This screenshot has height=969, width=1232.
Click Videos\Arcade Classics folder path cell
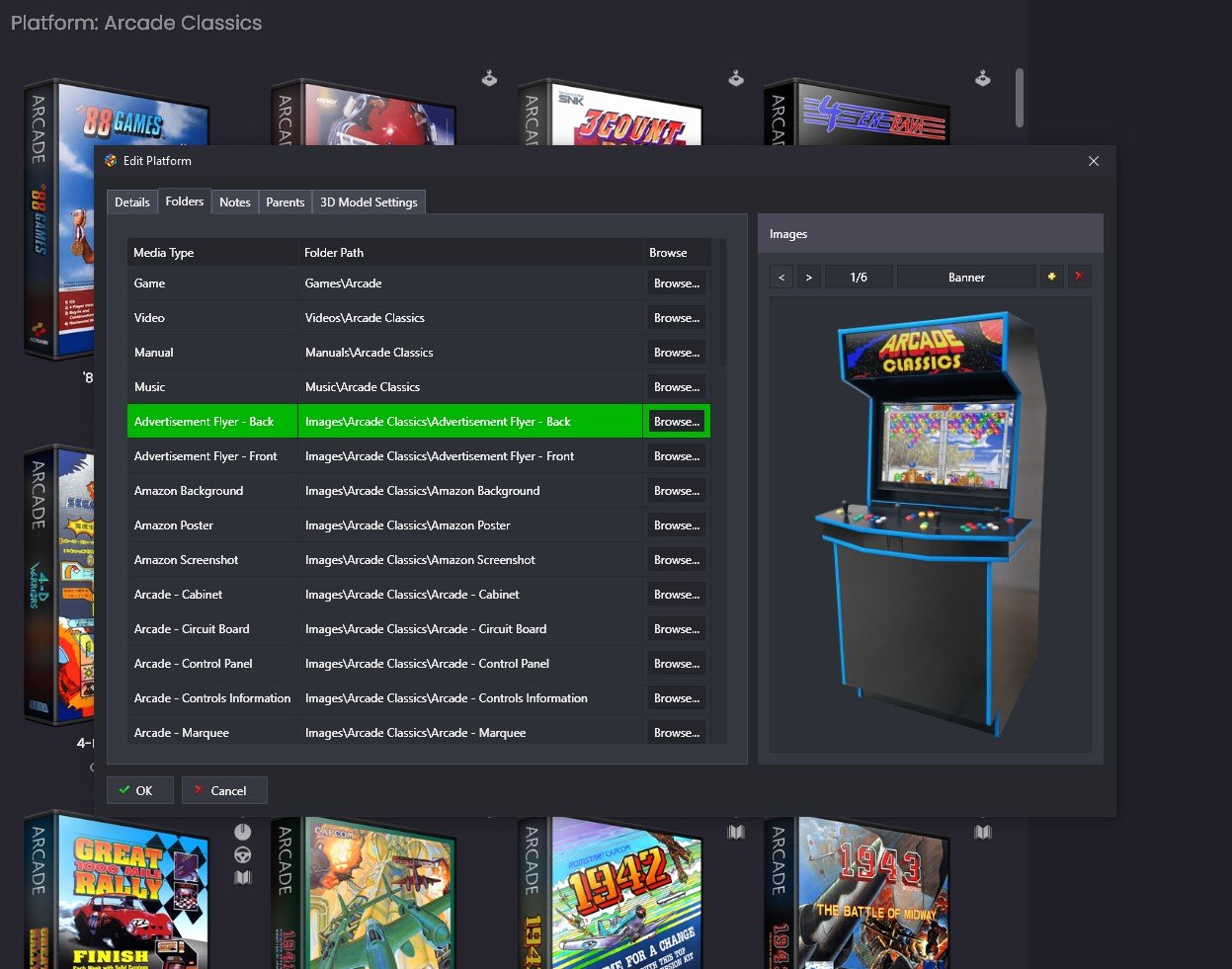tap(470, 318)
